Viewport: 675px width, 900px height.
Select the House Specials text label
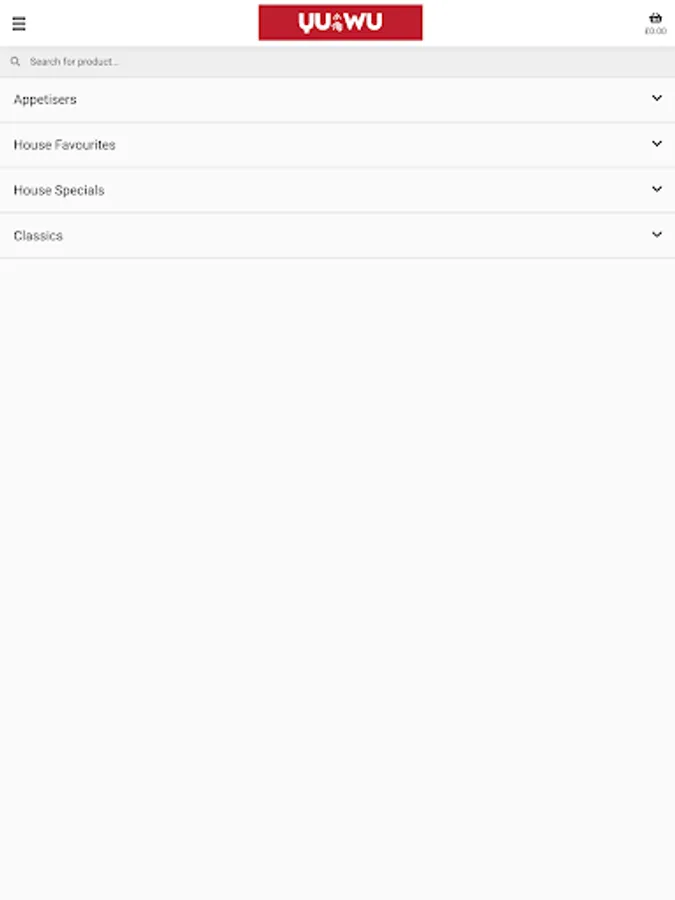tap(59, 190)
